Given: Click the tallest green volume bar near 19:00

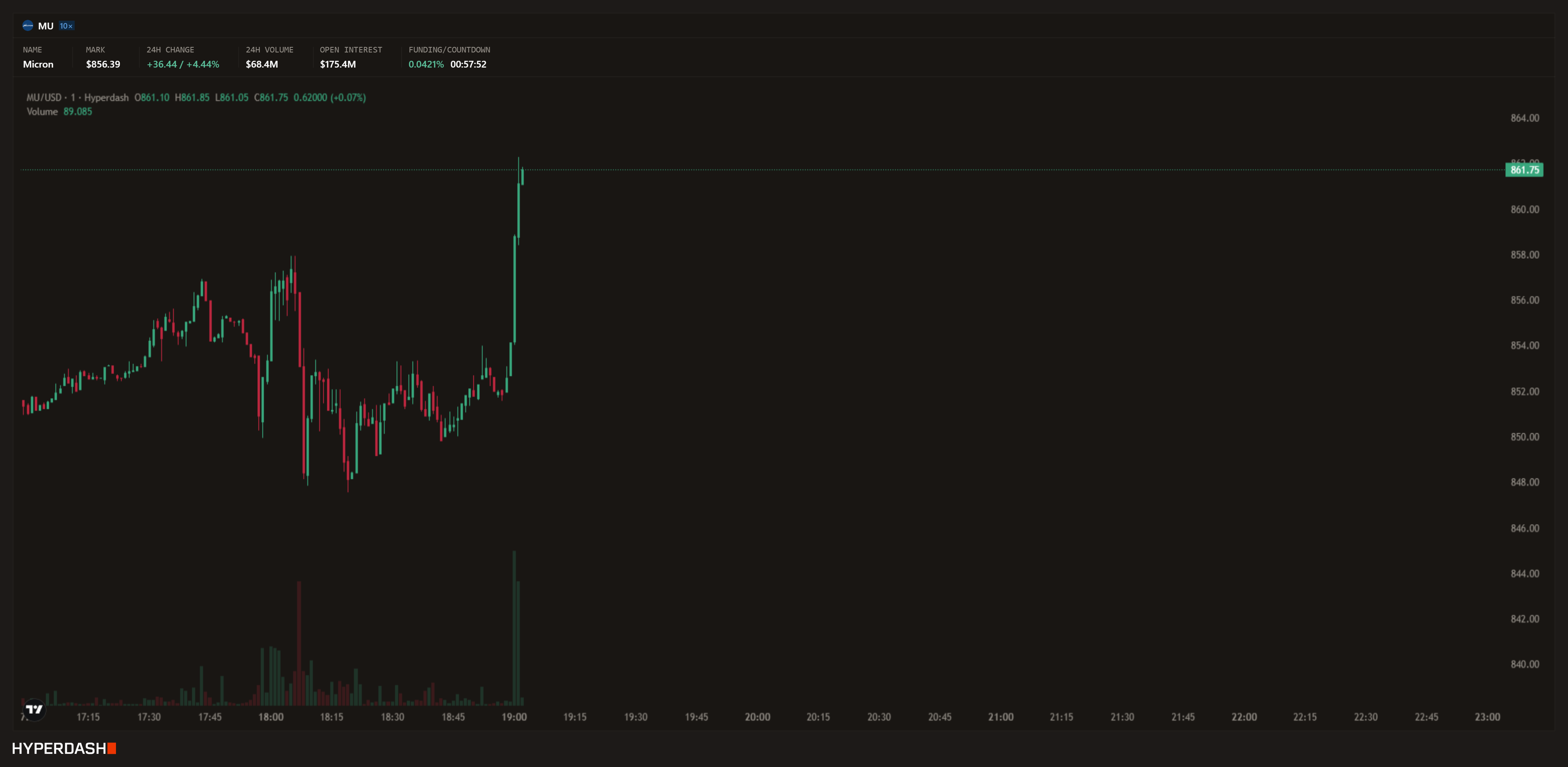Looking at the screenshot, I should [x=514, y=628].
